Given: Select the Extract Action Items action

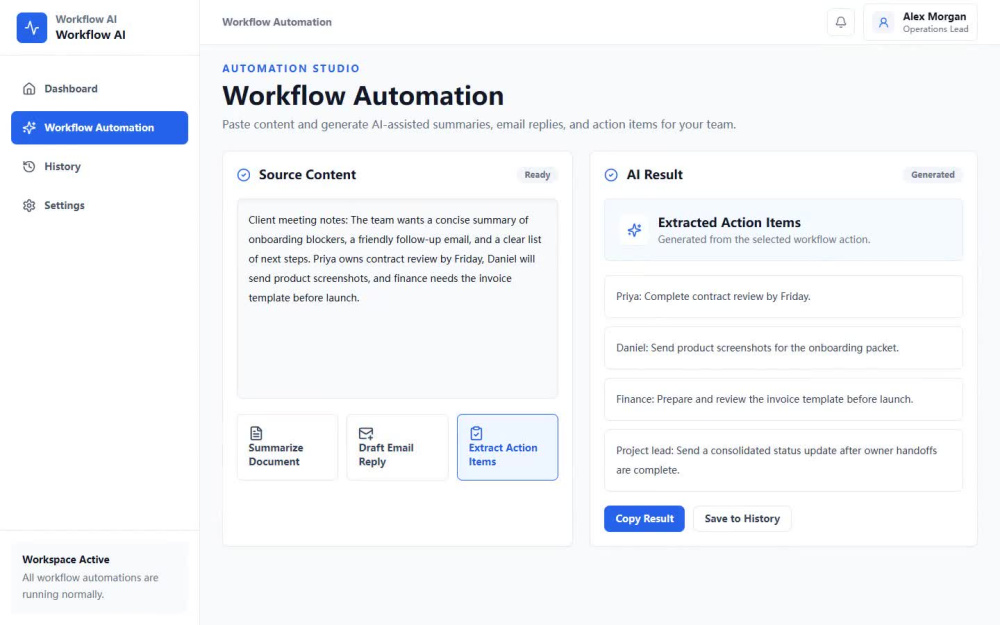Looking at the screenshot, I should pos(508,447).
